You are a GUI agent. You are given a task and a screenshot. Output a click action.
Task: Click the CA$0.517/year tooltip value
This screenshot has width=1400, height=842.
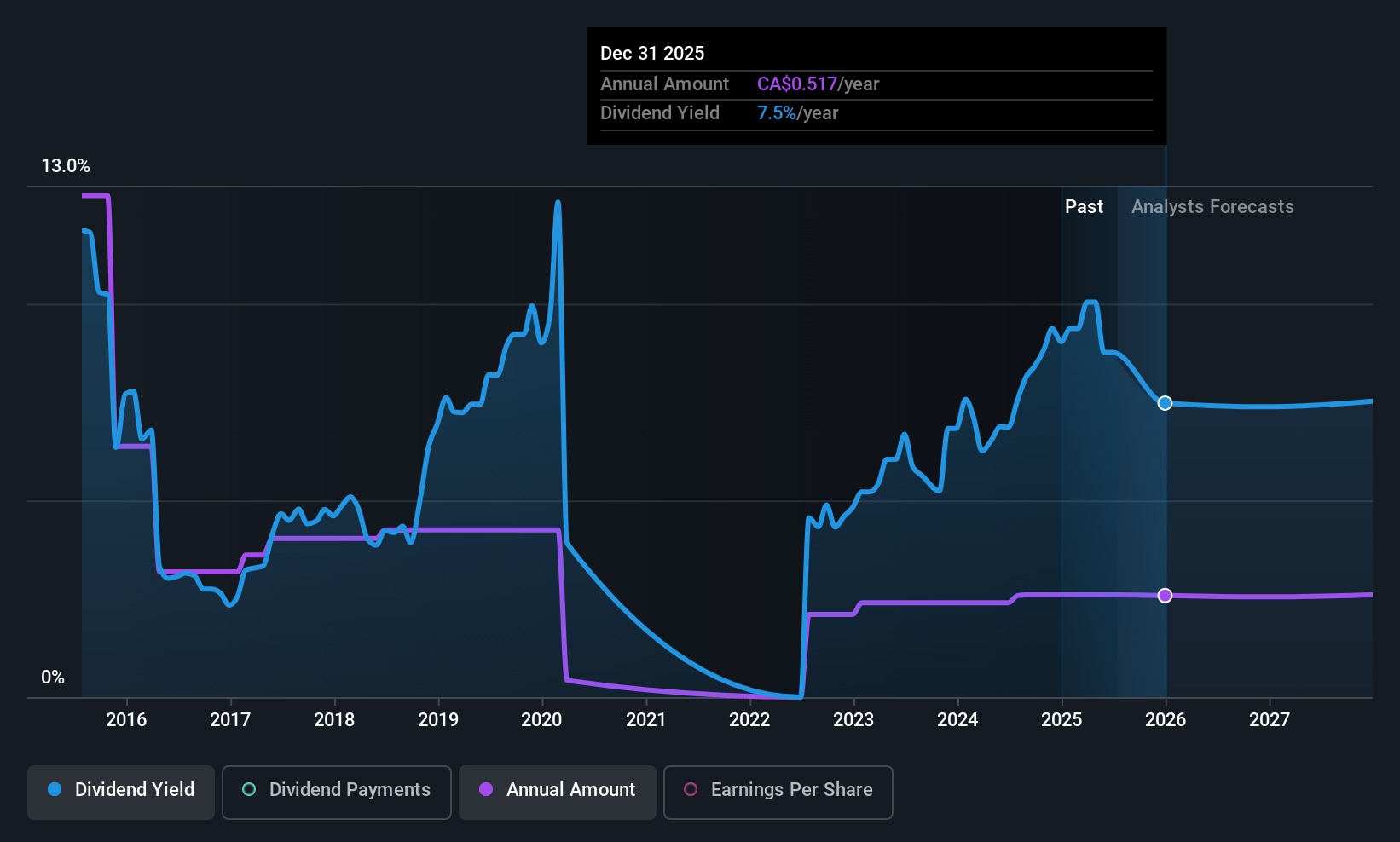818,84
